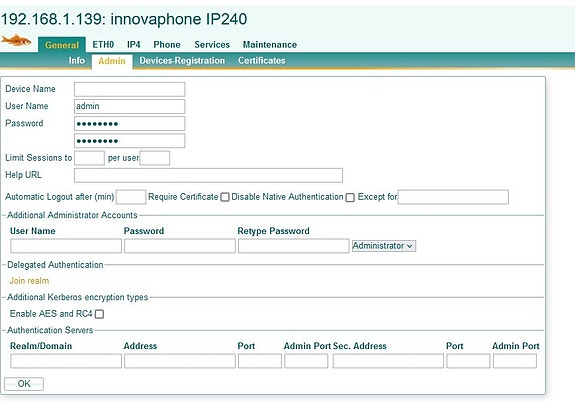Check Enable AES and RC4

(99, 314)
